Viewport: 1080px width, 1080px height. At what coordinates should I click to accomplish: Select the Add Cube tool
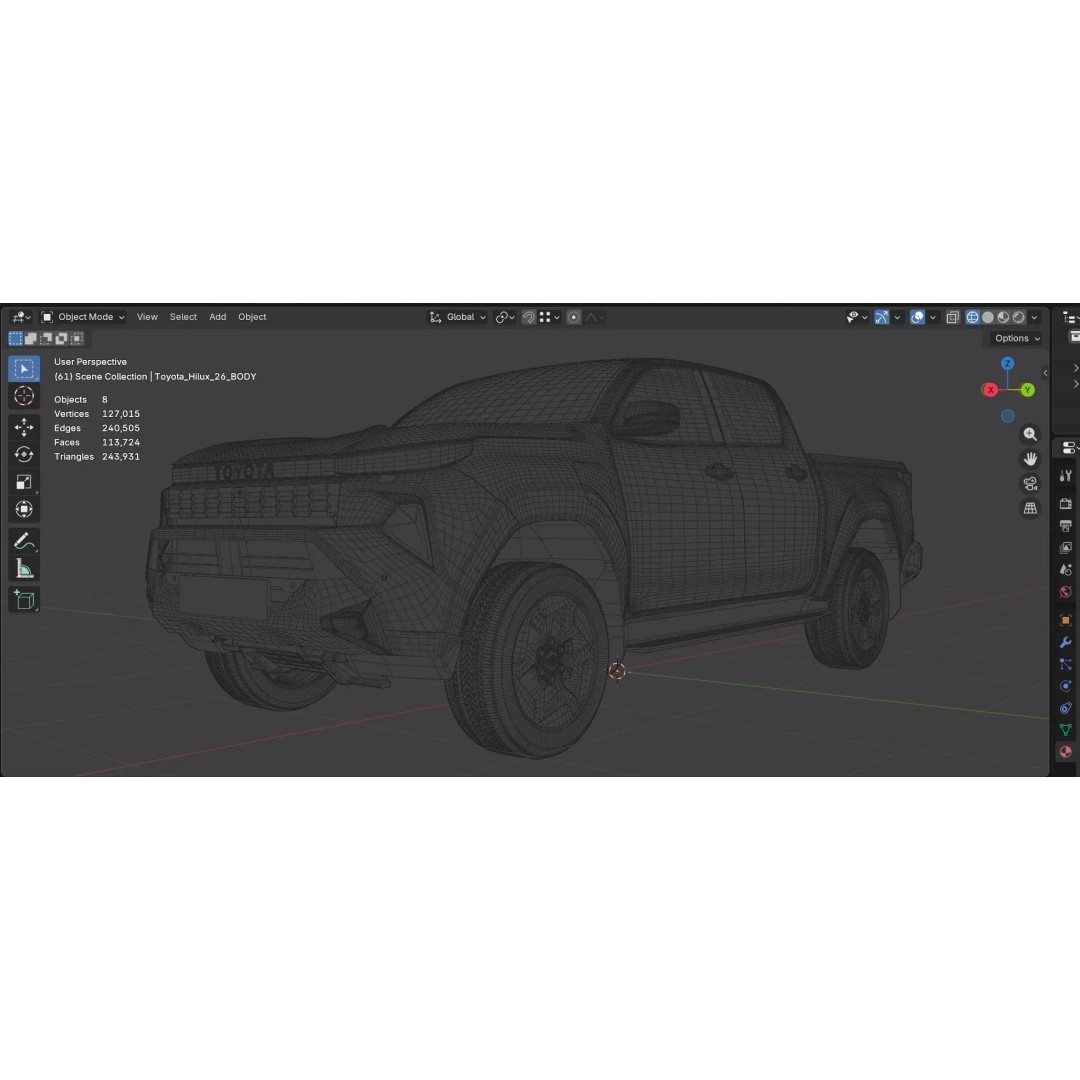pyautogui.click(x=24, y=600)
